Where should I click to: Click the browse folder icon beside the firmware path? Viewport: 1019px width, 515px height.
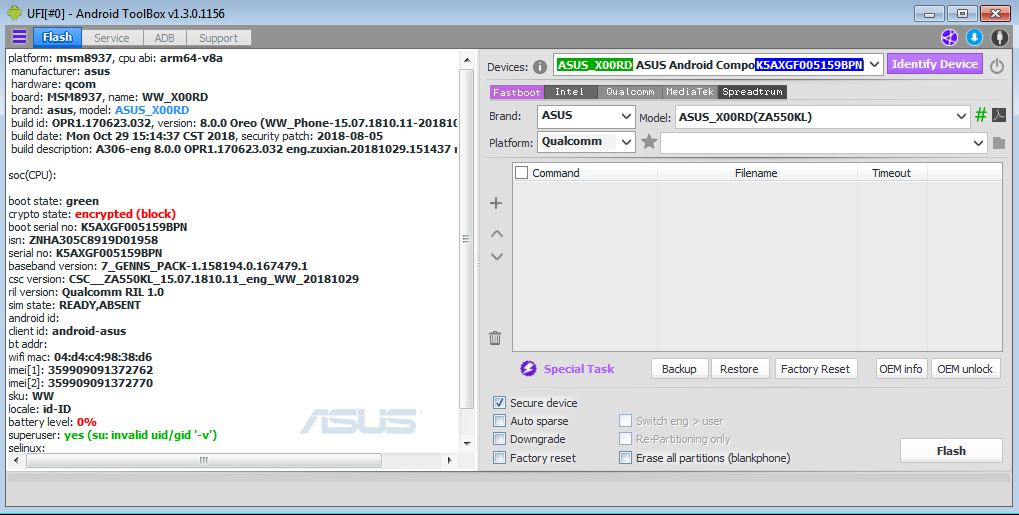(x=999, y=142)
